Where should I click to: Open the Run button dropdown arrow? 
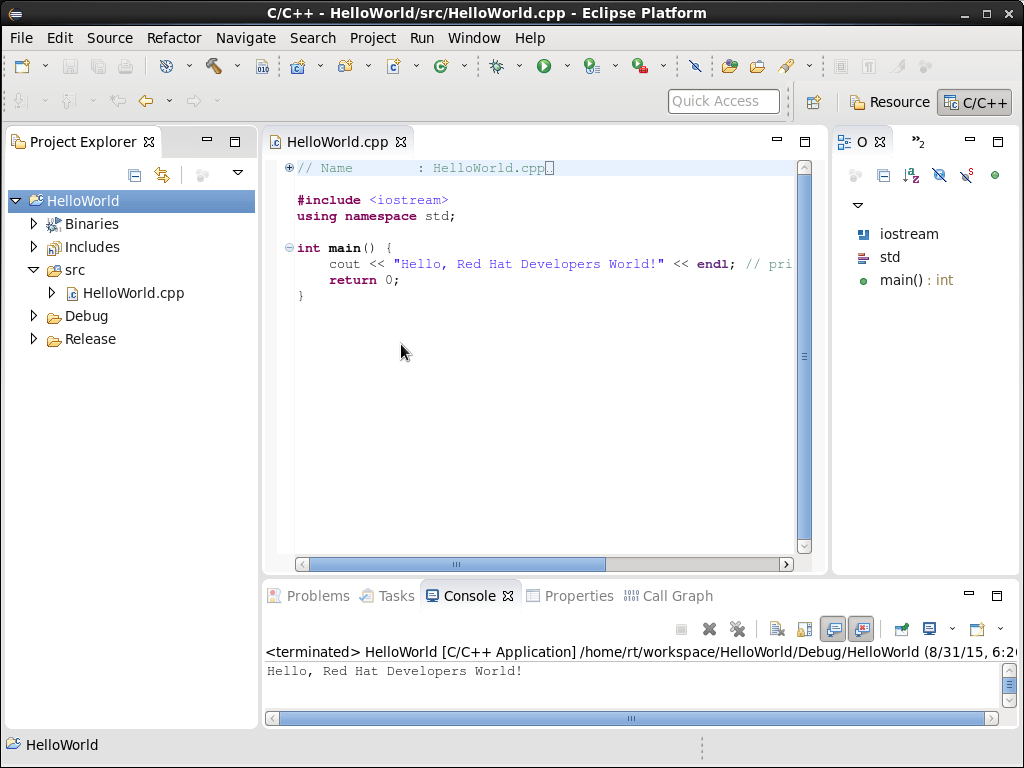[x=567, y=66]
